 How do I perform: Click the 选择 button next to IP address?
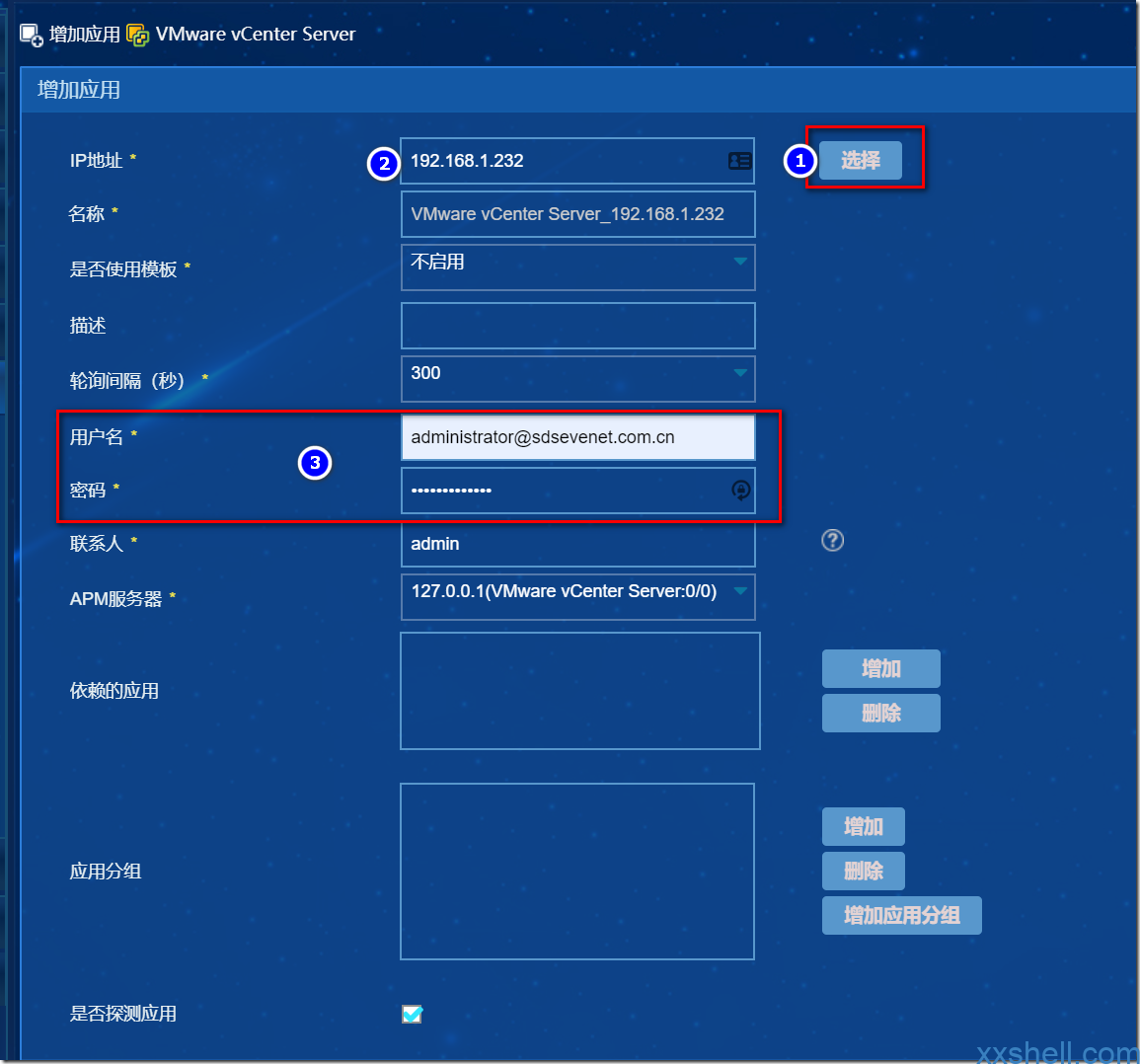pos(860,160)
